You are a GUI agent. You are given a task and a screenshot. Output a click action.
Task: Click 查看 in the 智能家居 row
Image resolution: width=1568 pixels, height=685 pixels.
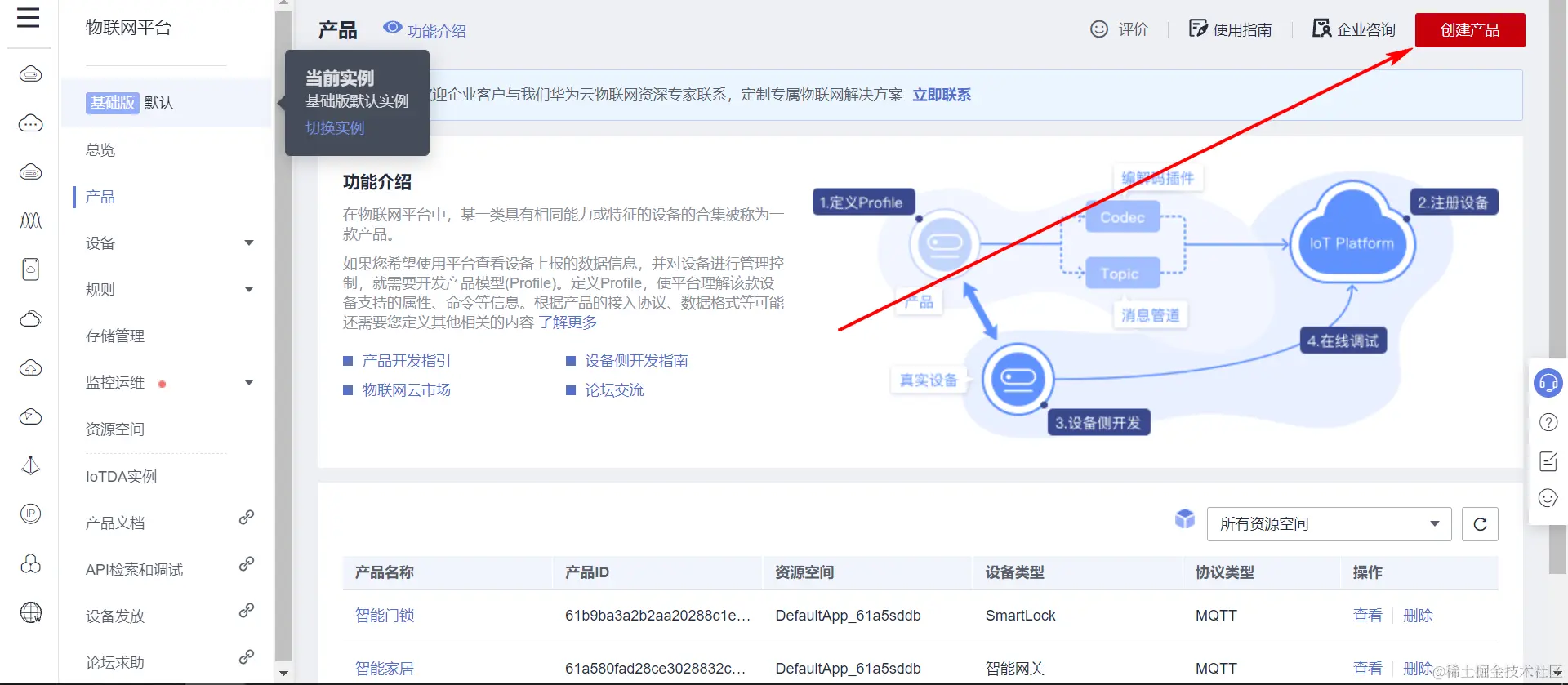(1367, 669)
